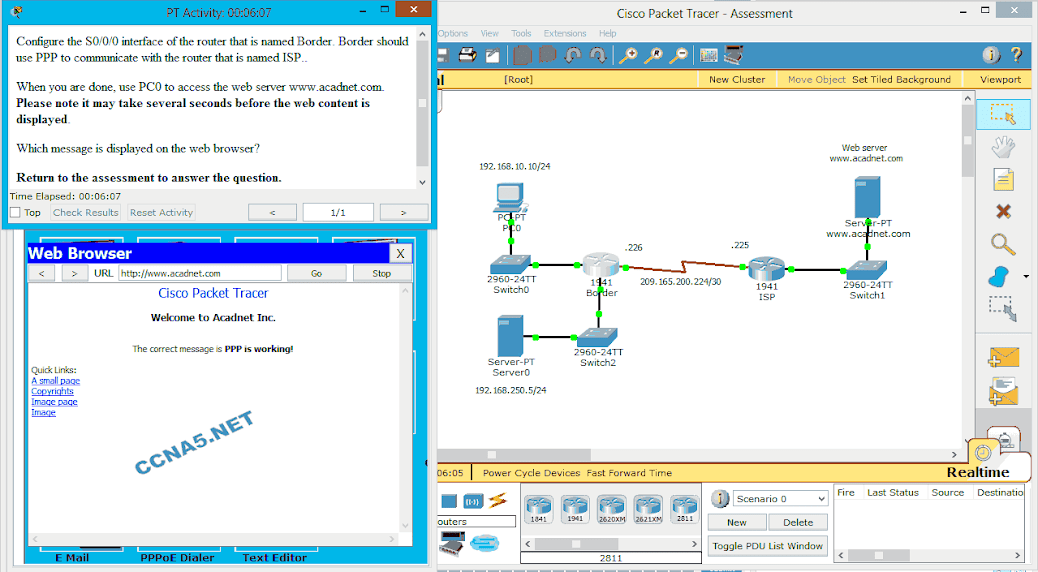Choose the Select tool in right toolbar

pyautogui.click(x=1003, y=115)
